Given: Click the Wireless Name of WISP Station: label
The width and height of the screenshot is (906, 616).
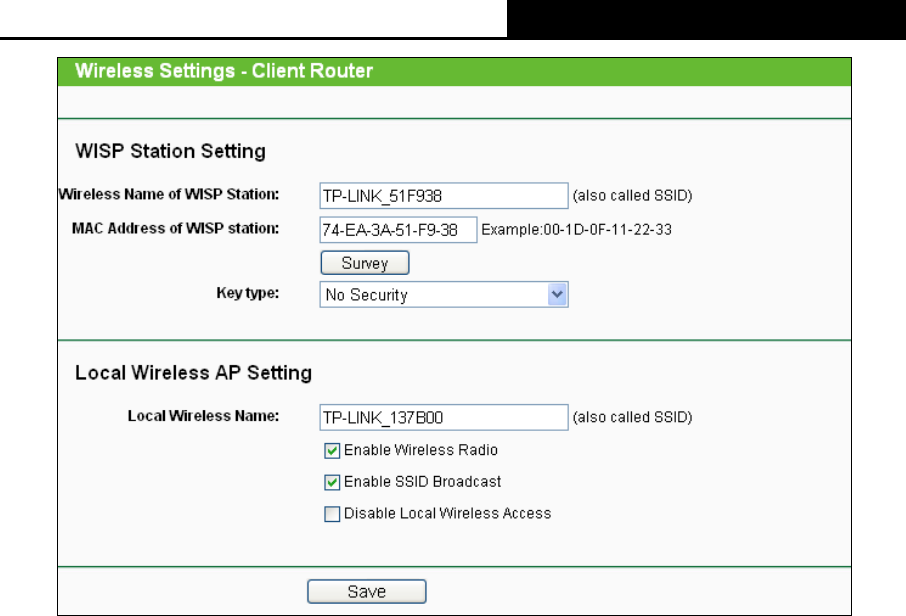Looking at the screenshot, I should [169, 194].
